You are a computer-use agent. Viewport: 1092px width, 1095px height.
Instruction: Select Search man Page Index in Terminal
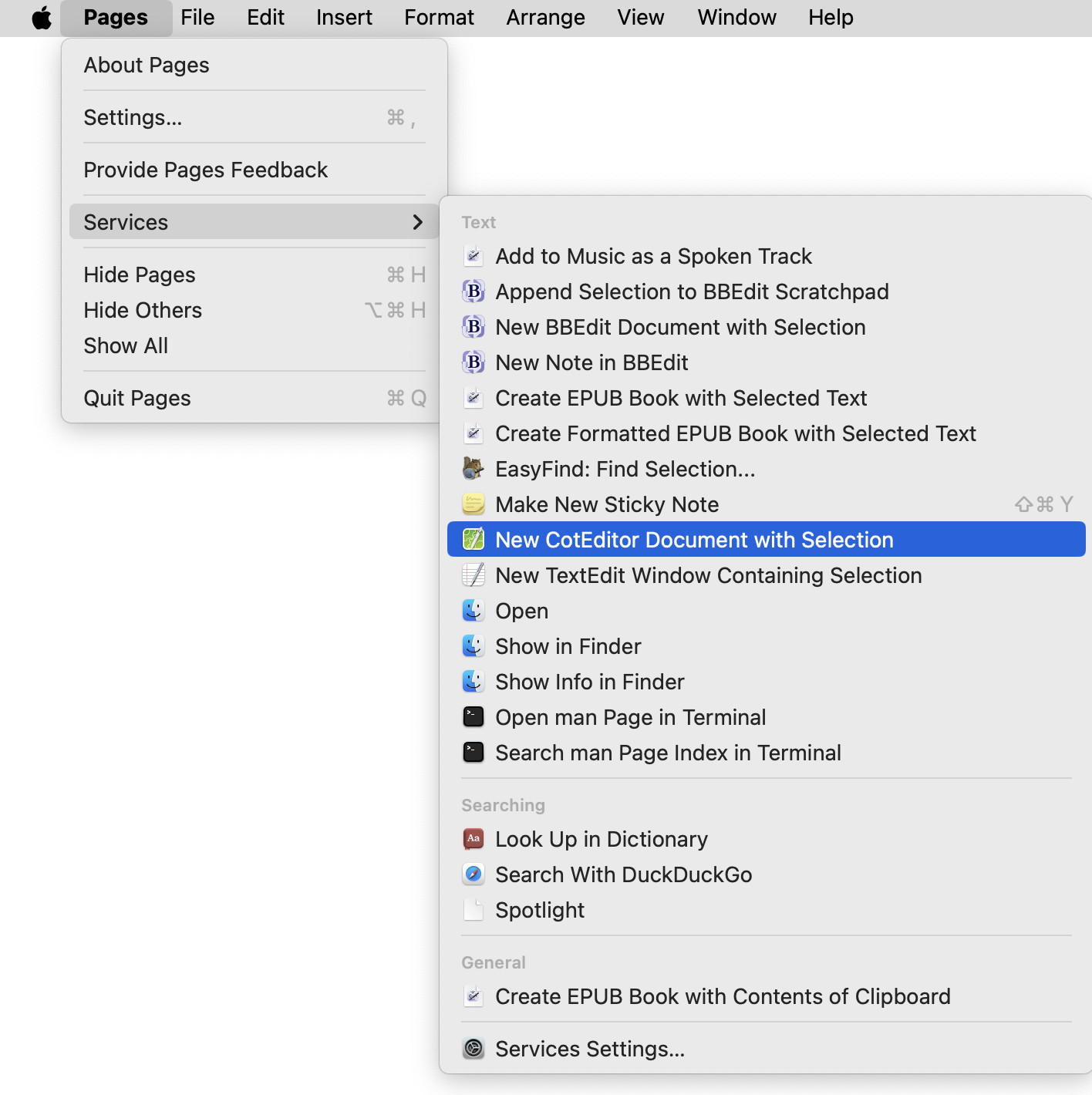767,753
